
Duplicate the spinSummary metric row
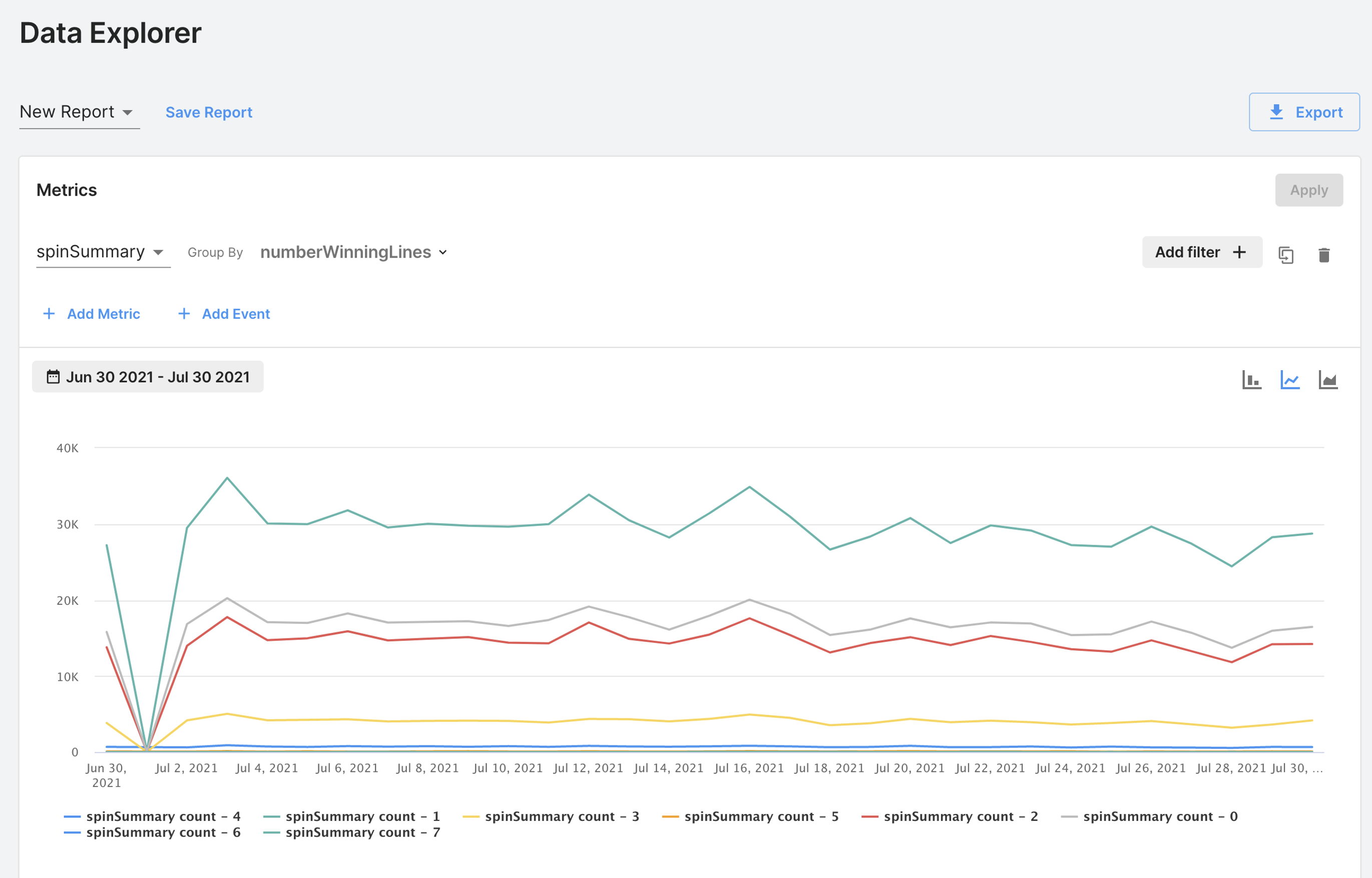(x=1285, y=255)
